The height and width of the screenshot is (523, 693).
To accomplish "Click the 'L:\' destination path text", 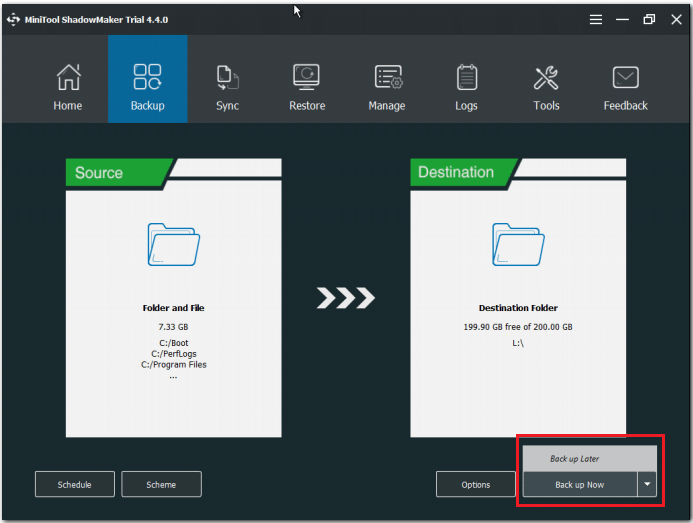I will click(x=518, y=343).
